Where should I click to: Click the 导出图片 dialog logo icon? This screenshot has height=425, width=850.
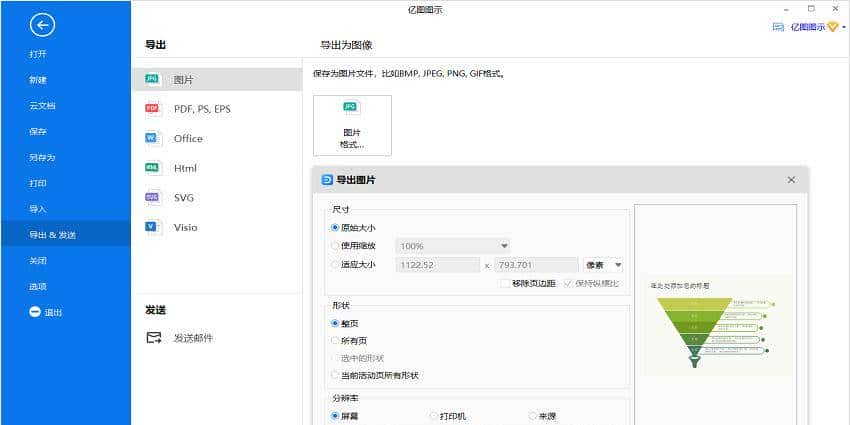click(x=327, y=180)
